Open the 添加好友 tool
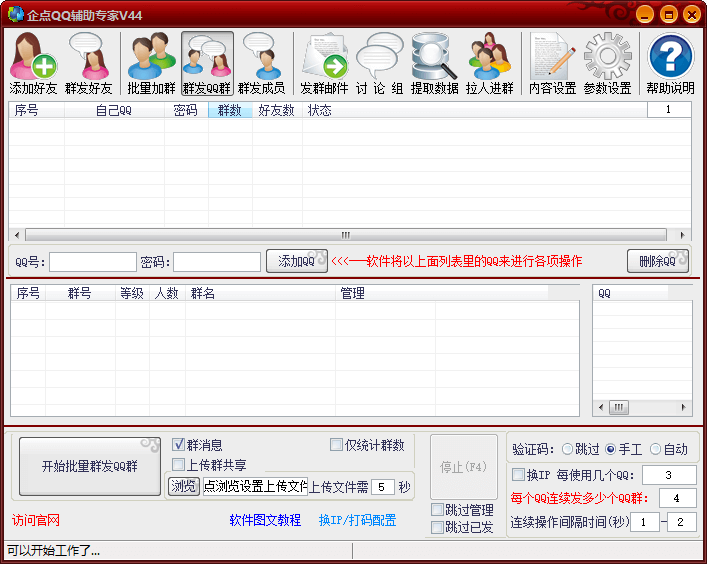Image resolution: width=707 pixels, height=564 pixels. [33, 63]
